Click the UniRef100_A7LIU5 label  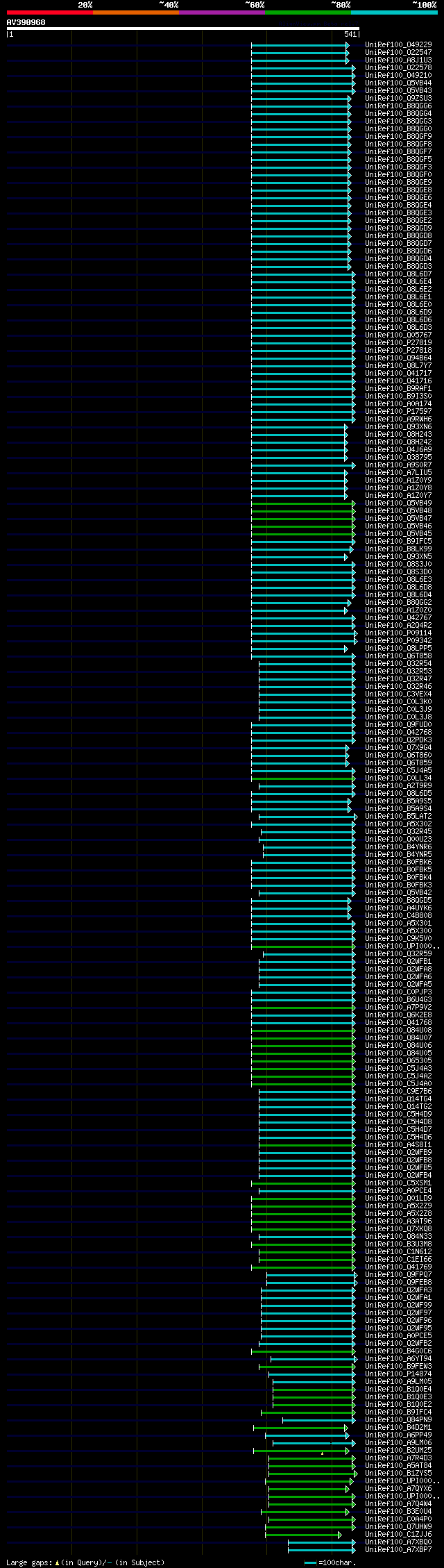[398, 473]
